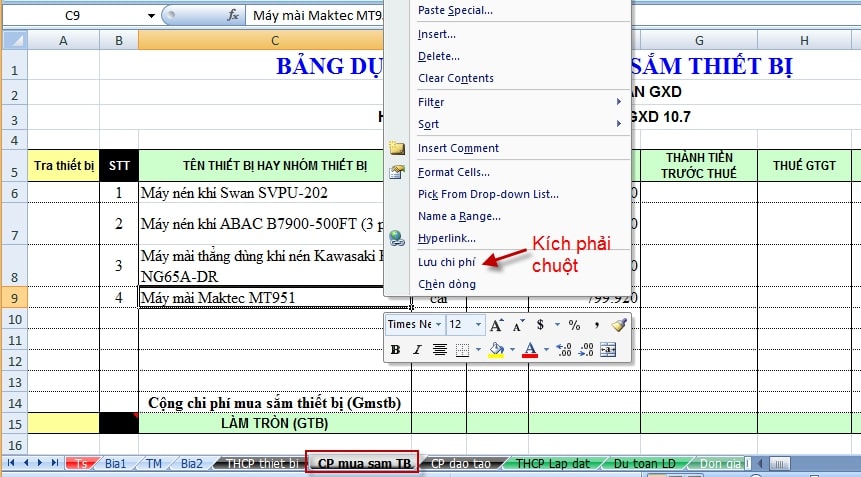861x477 pixels.
Task: Click the Increase Decimal icon
Action: point(564,350)
